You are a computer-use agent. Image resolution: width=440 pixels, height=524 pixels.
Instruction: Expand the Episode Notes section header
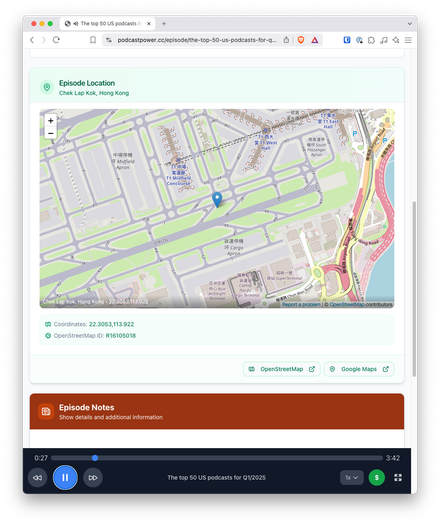click(x=217, y=411)
